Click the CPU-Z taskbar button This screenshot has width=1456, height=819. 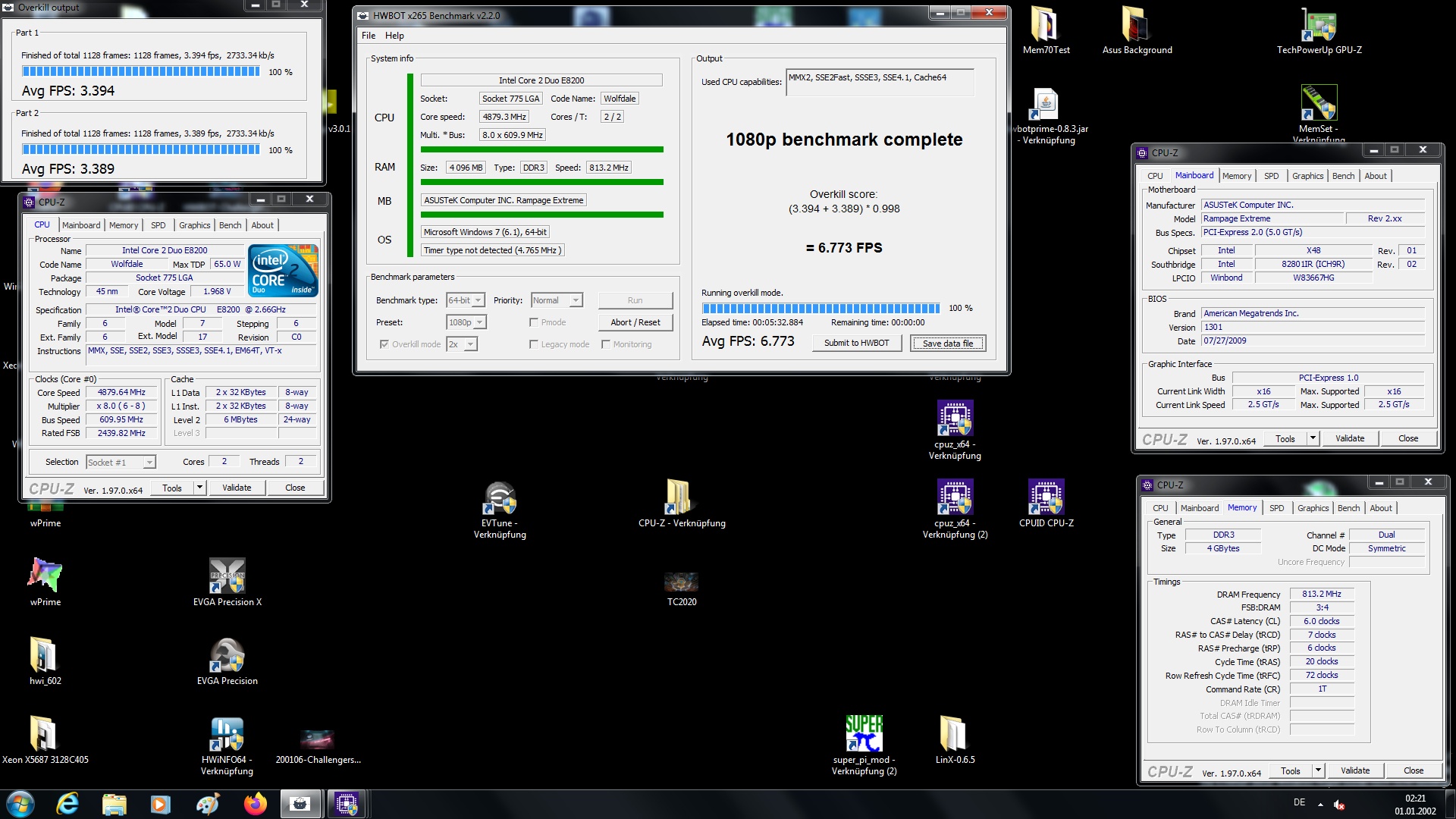(x=347, y=804)
